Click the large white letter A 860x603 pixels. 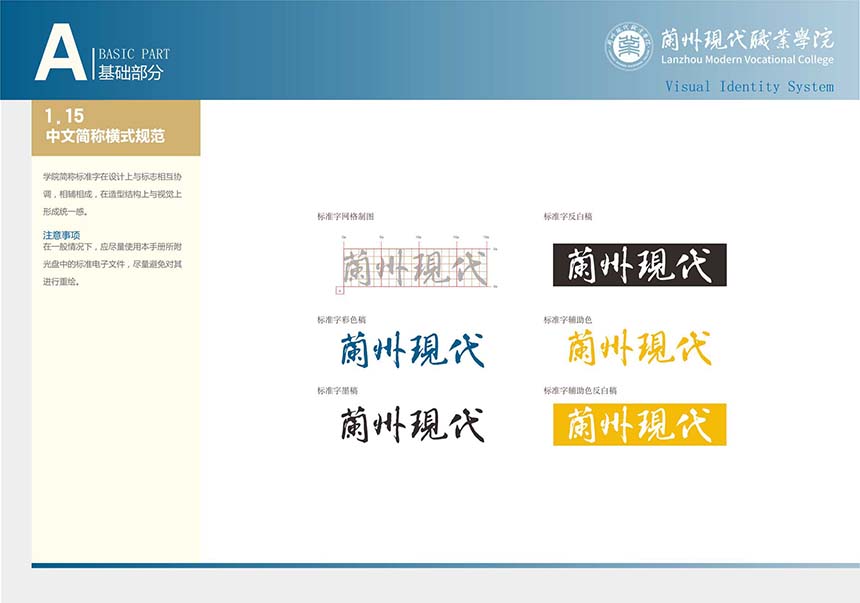[x=59, y=52]
